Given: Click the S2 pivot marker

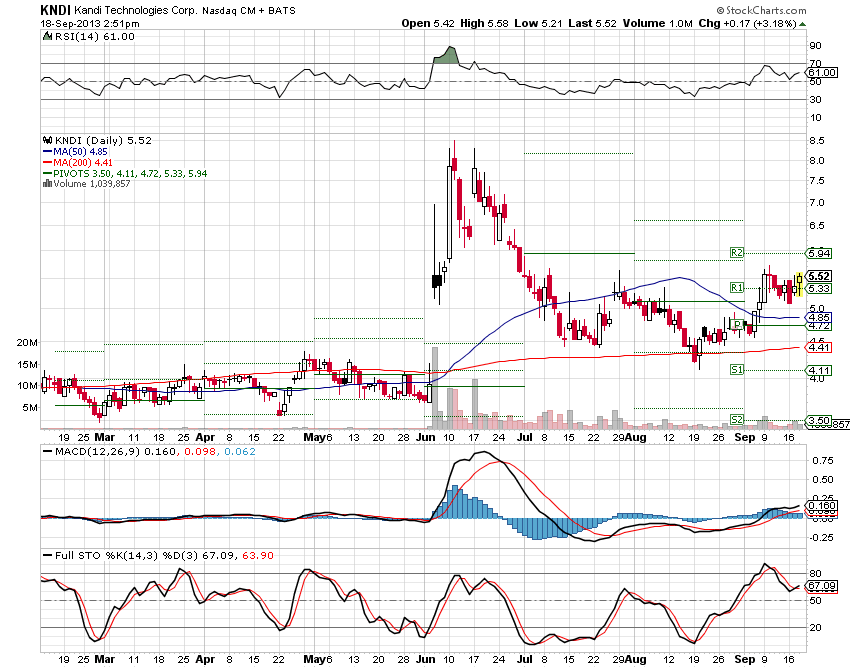Looking at the screenshot, I should pyautogui.click(x=737, y=420).
